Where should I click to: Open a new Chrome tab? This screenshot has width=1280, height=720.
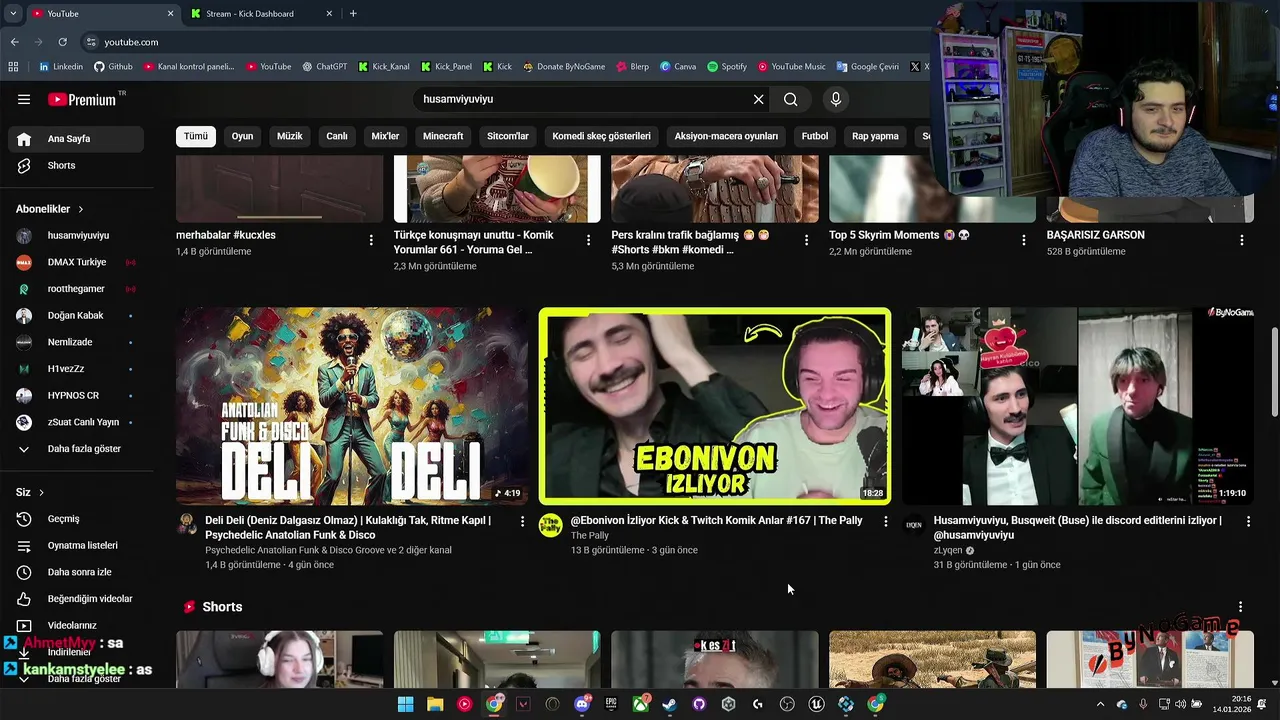pos(353,13)
